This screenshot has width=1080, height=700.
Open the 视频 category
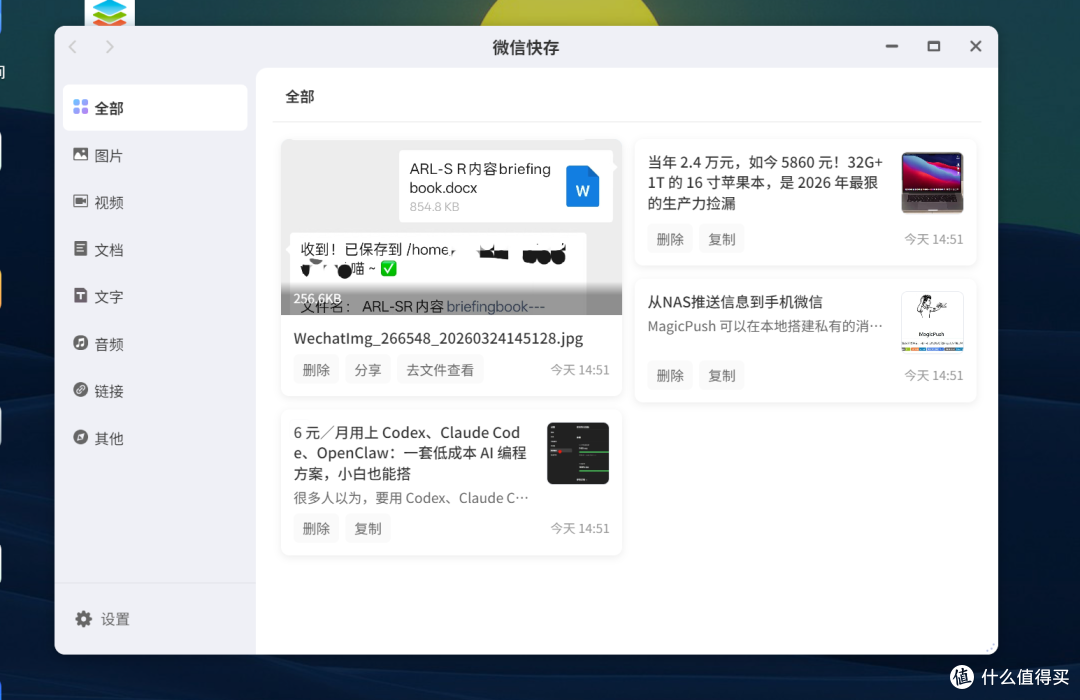(155, 203)
